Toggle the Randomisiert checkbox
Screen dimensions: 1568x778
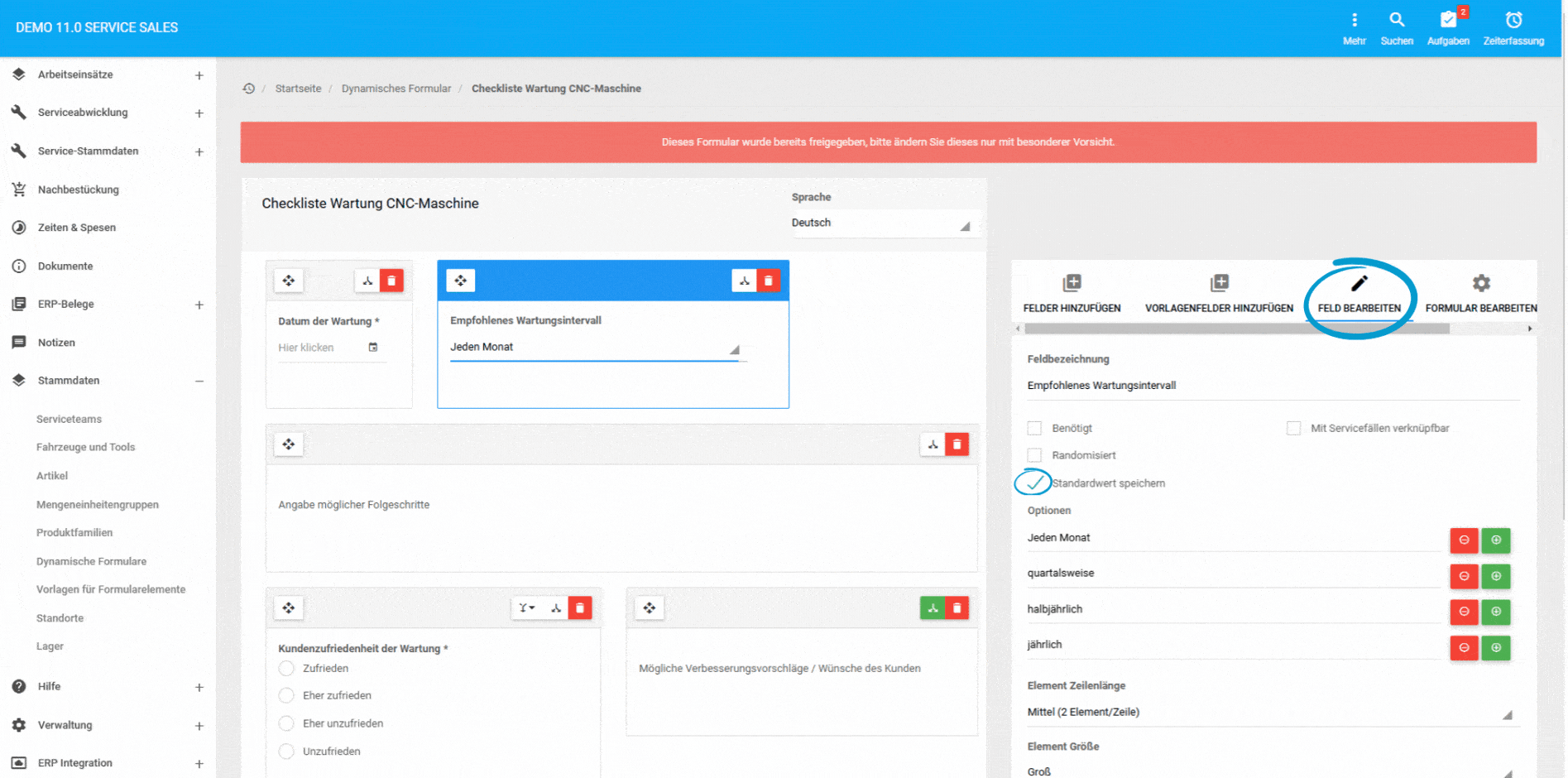click(x=1034, y=455)
